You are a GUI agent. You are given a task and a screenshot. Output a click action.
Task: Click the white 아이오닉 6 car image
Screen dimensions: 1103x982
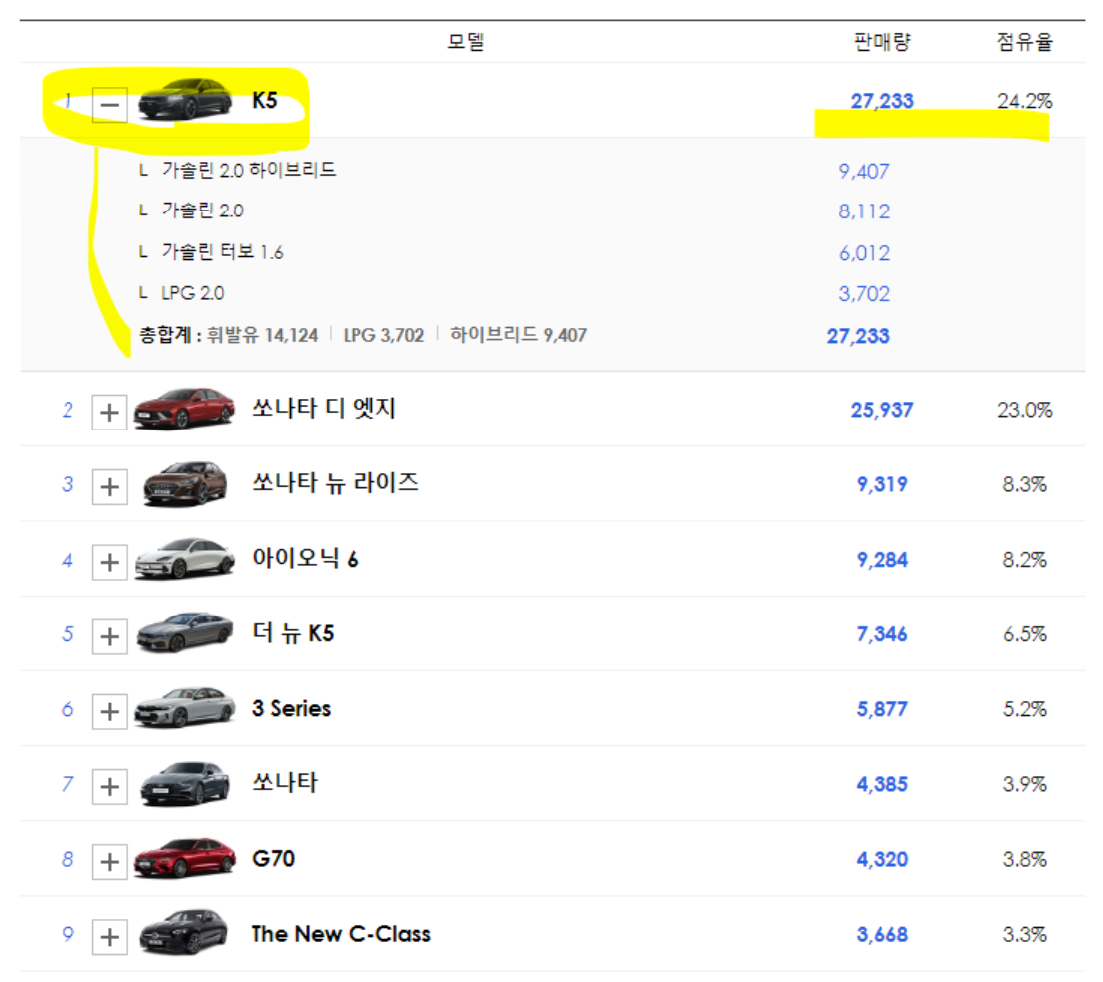click(184, 559)
